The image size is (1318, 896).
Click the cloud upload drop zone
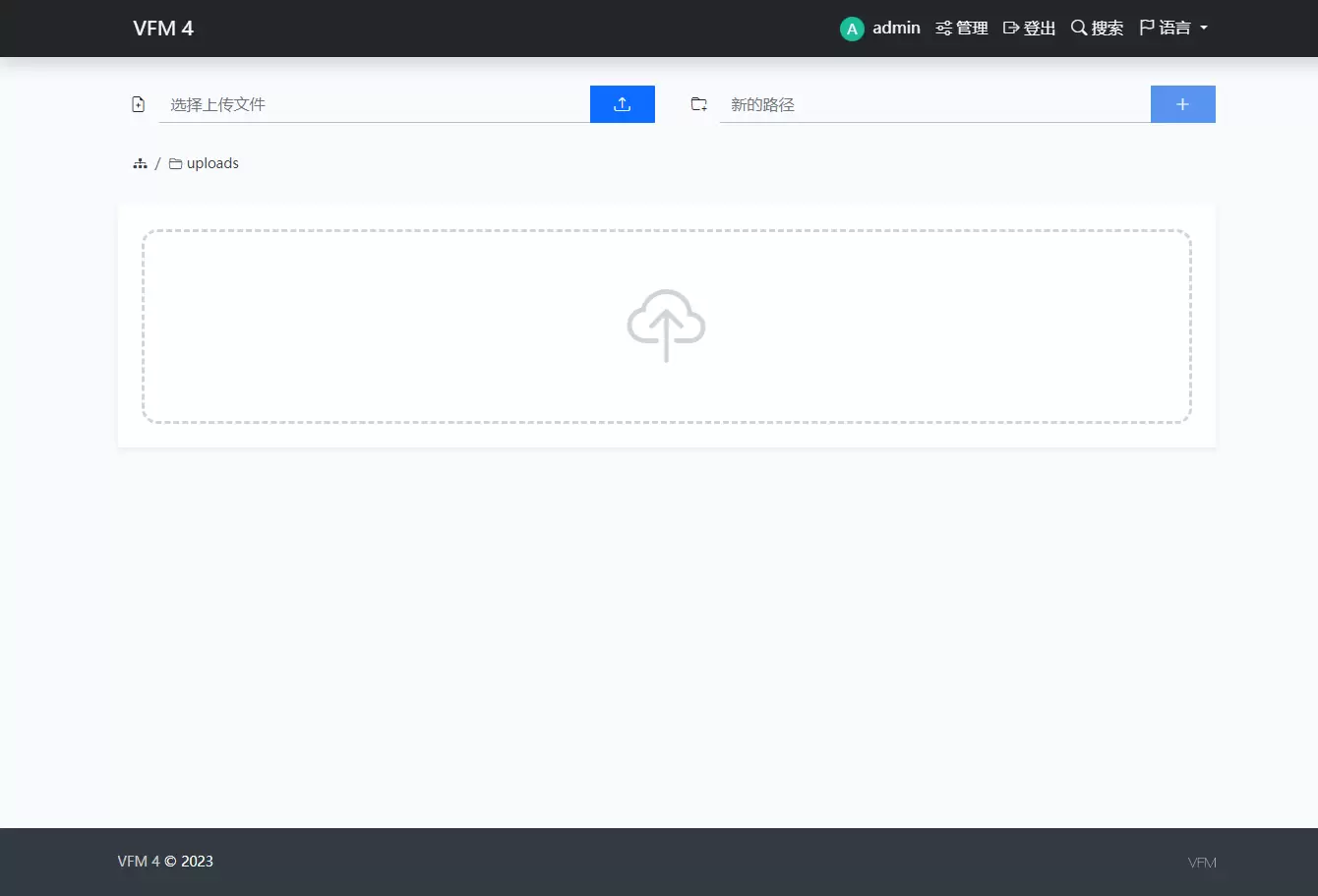[667, 327]
